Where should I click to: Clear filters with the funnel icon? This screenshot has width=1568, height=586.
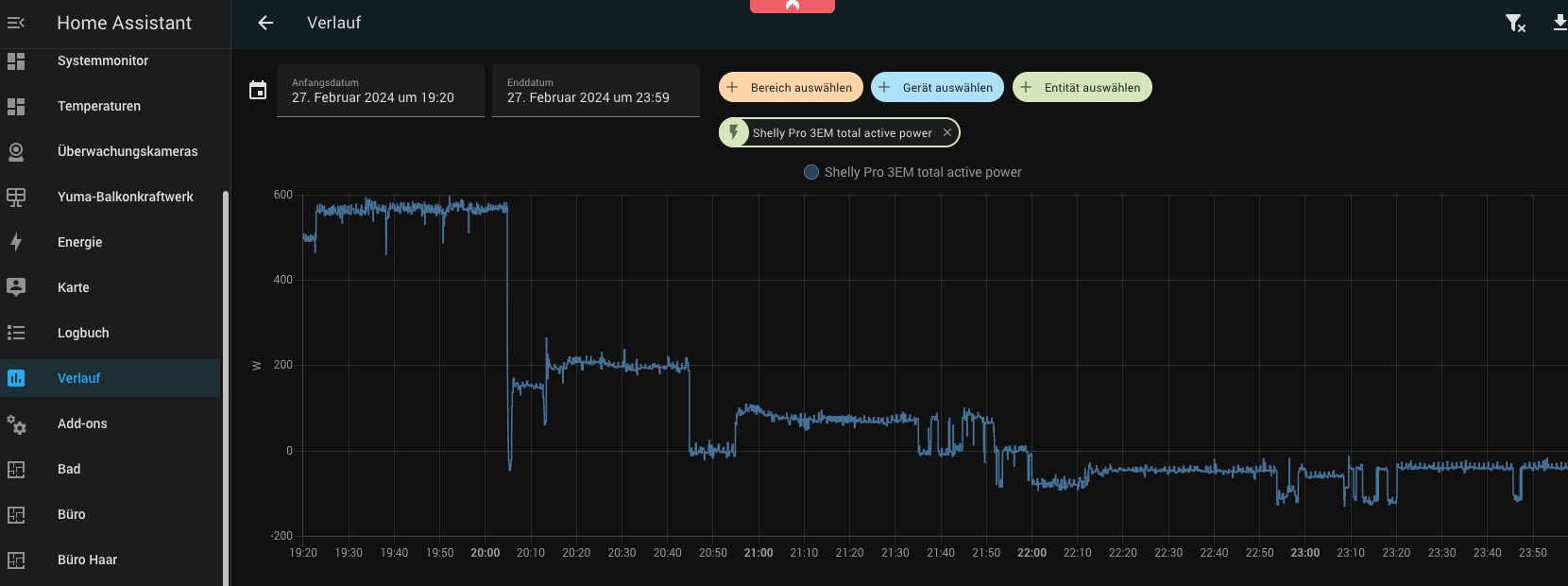[x=1515, y=23]
